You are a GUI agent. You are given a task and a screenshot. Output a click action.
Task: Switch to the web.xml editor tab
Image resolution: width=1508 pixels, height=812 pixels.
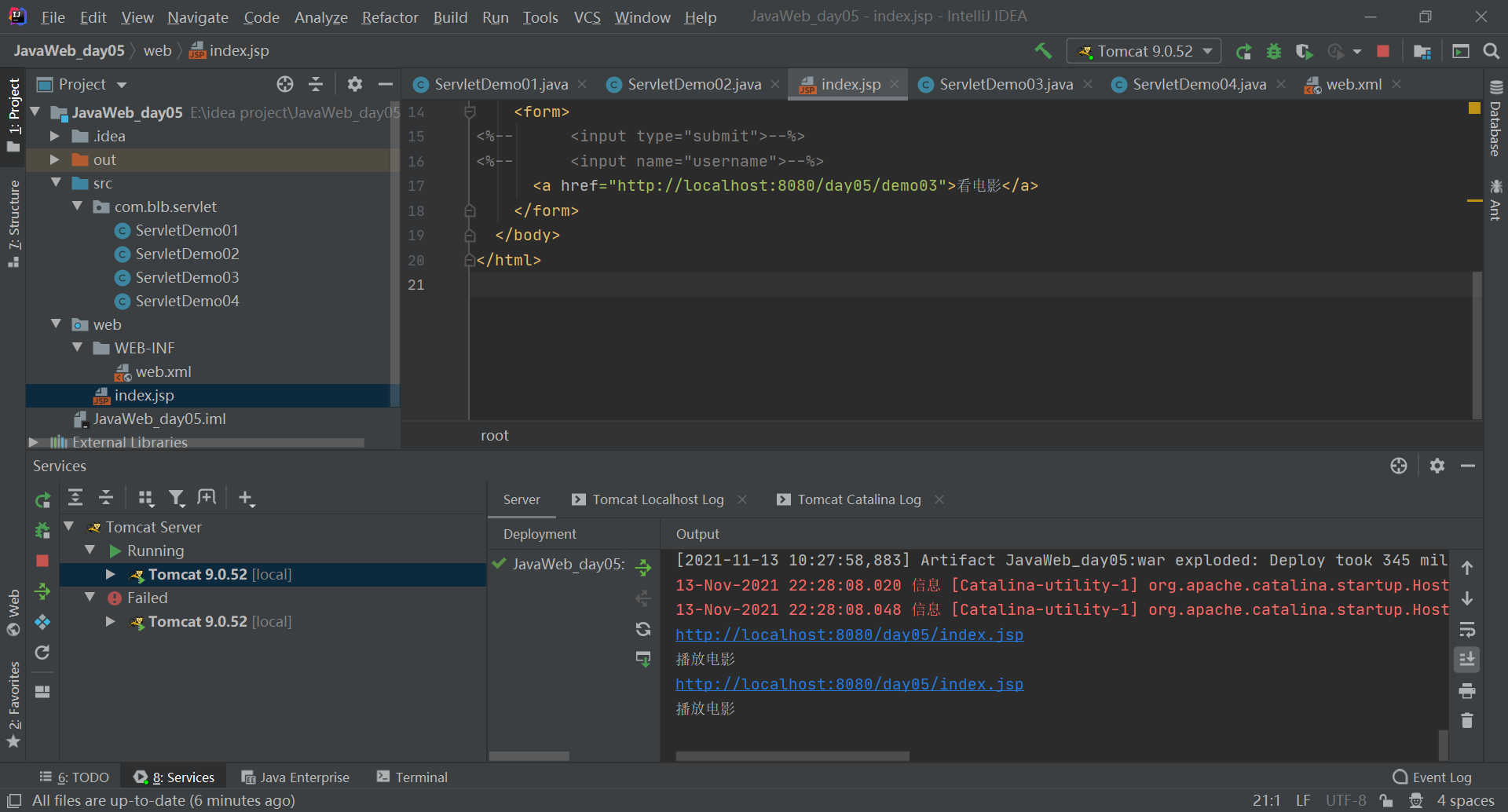(x=1353, y=84)
